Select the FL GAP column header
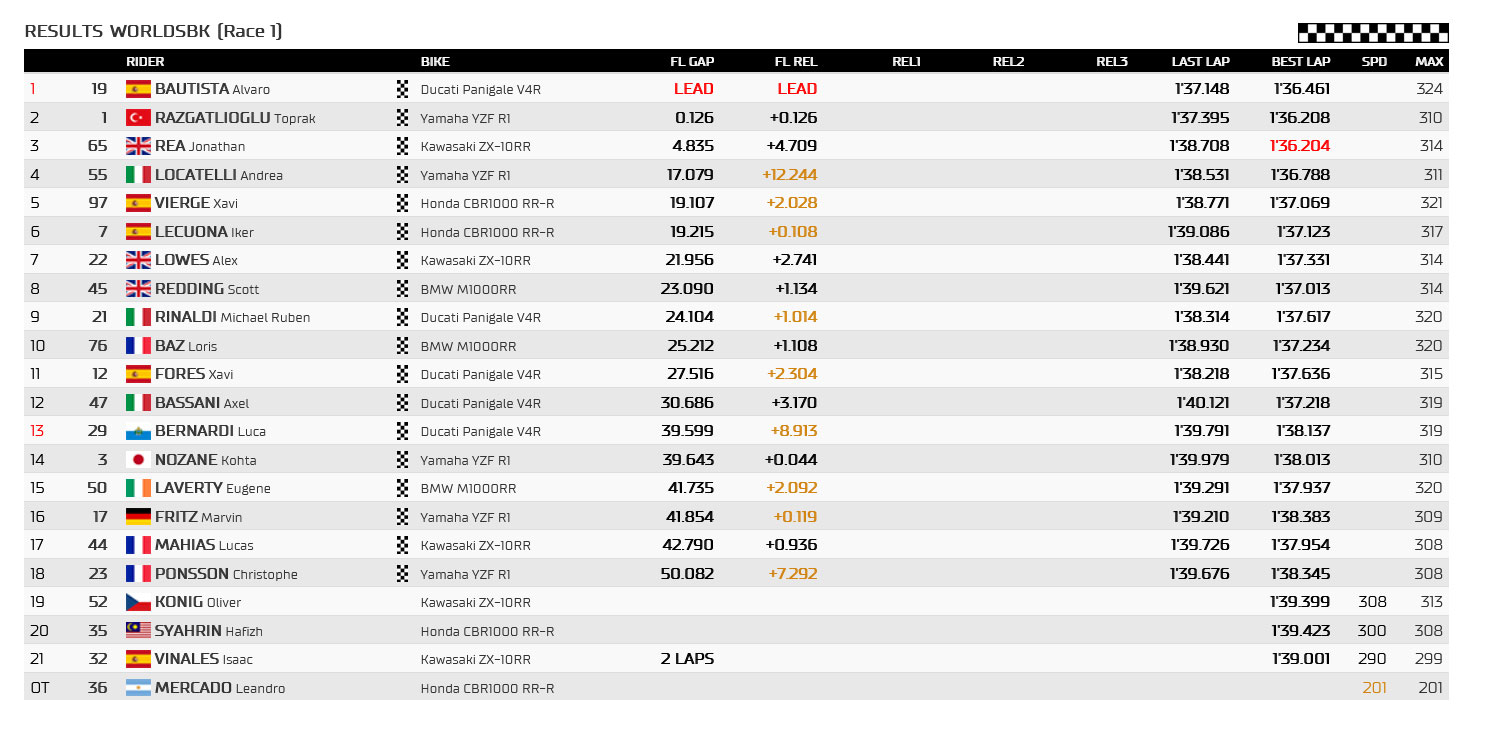 [692, 62]
